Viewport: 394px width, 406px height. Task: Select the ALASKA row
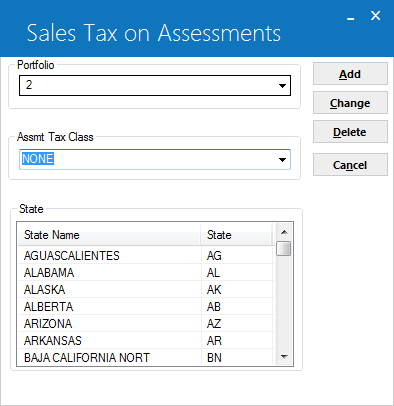[x=146, y=289]
